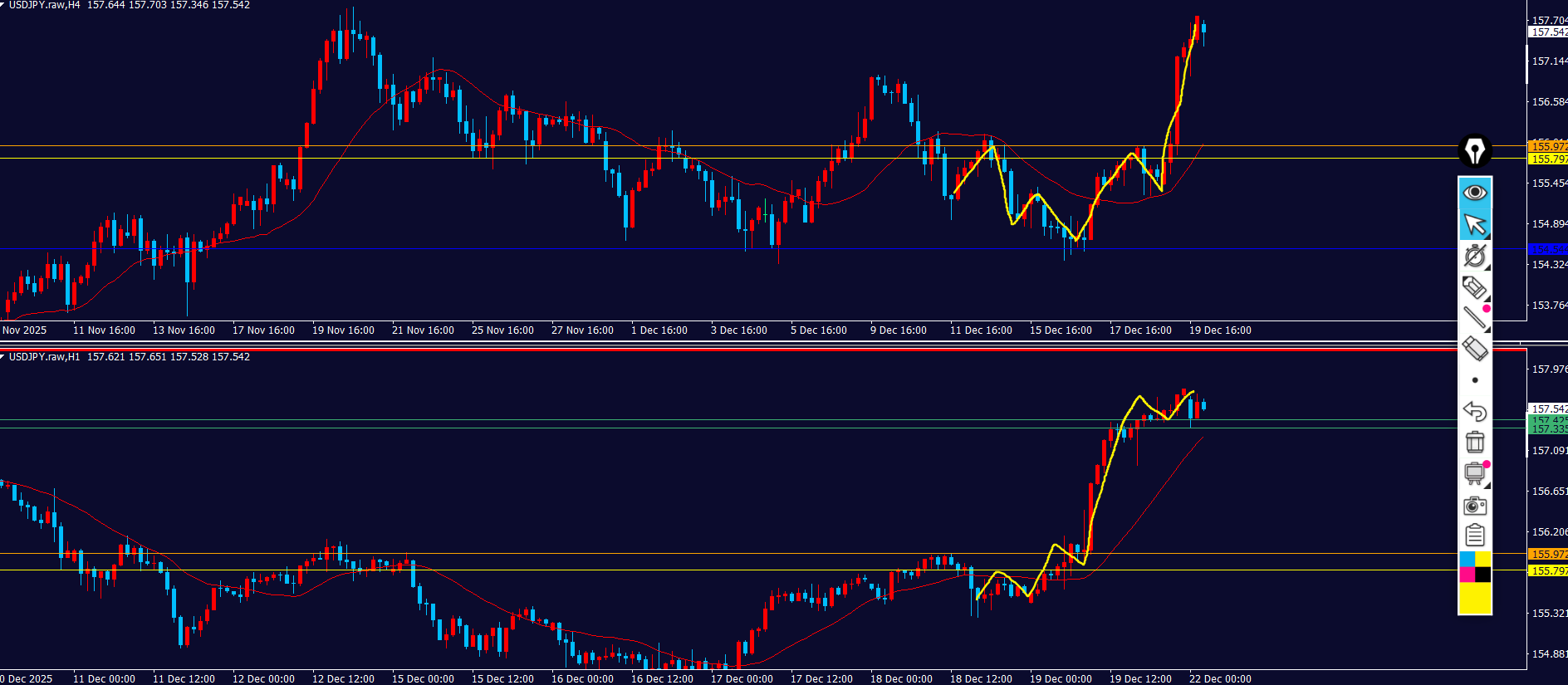
Task: Clear all drawings with trash icon
Action: pos(1475,442)
